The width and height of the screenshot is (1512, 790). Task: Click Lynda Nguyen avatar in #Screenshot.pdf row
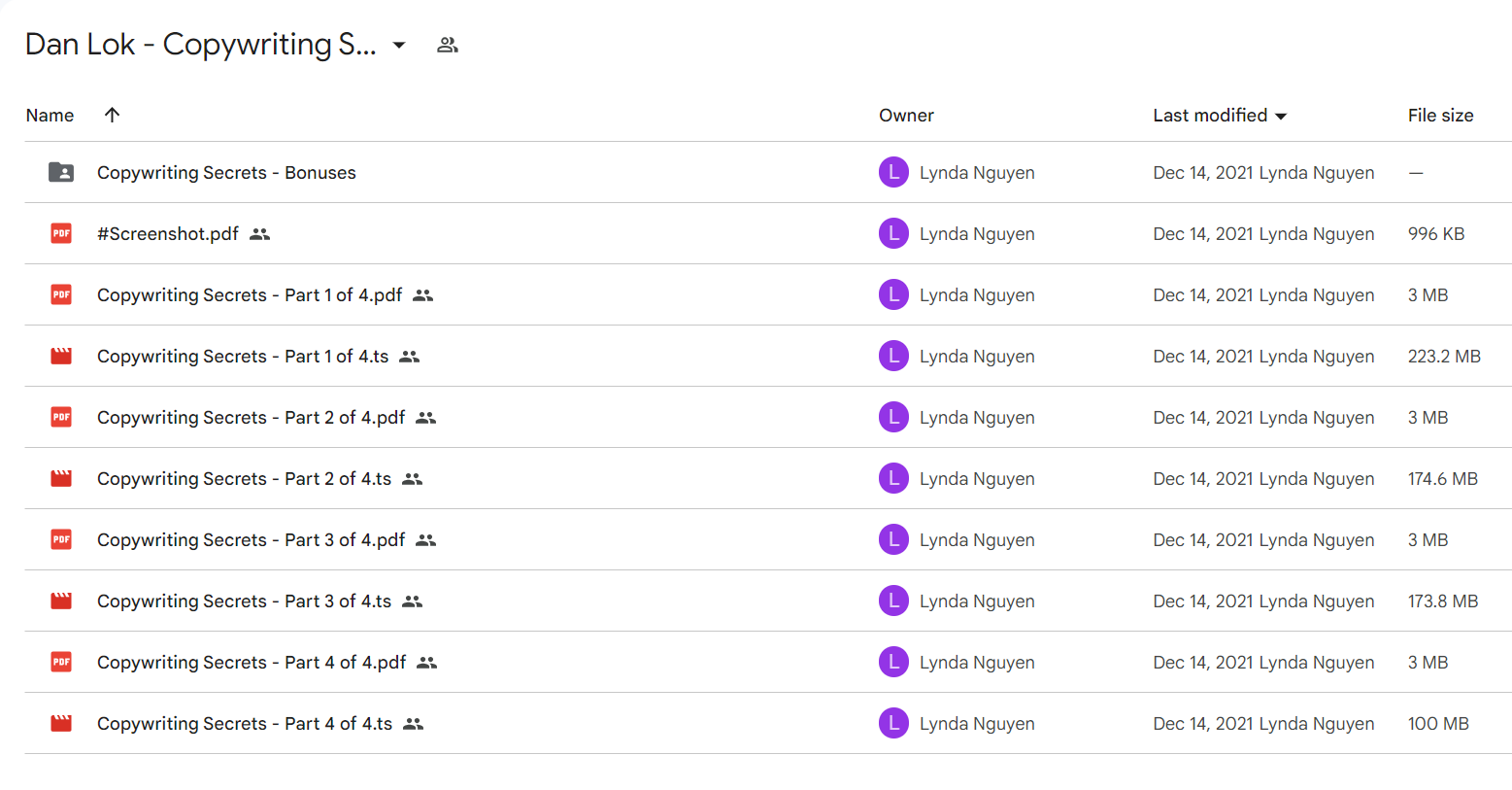pyautogui.click(x=893, y=233)
